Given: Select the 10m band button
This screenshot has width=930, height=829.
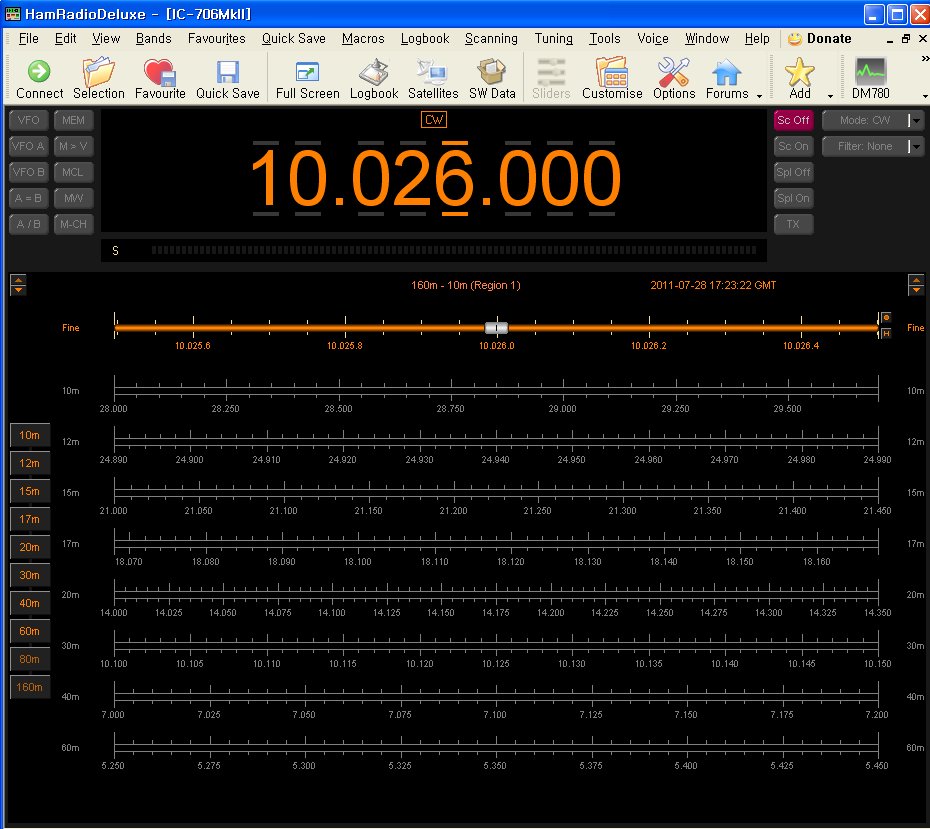Looking at the screenshot, I should coord(30,435).
